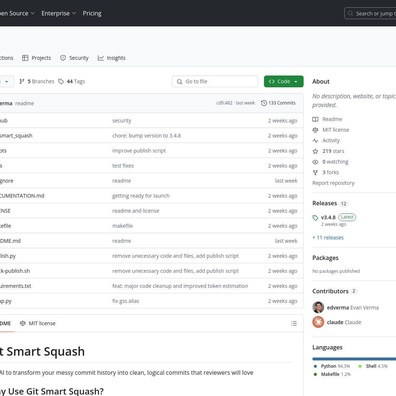Click the eye icon beside 0 watching
This screenshot has height=396, width=396.
[x=315, y=162]
